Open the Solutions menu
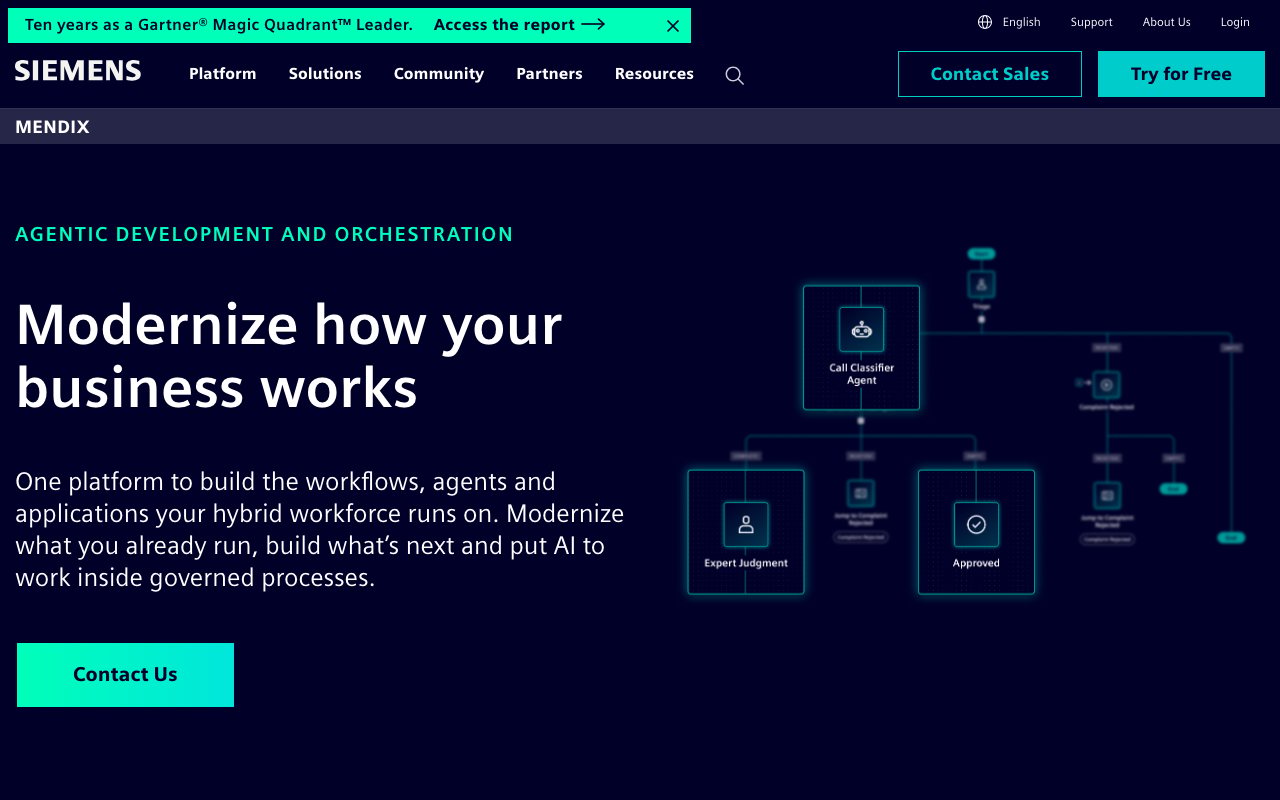 325,74
